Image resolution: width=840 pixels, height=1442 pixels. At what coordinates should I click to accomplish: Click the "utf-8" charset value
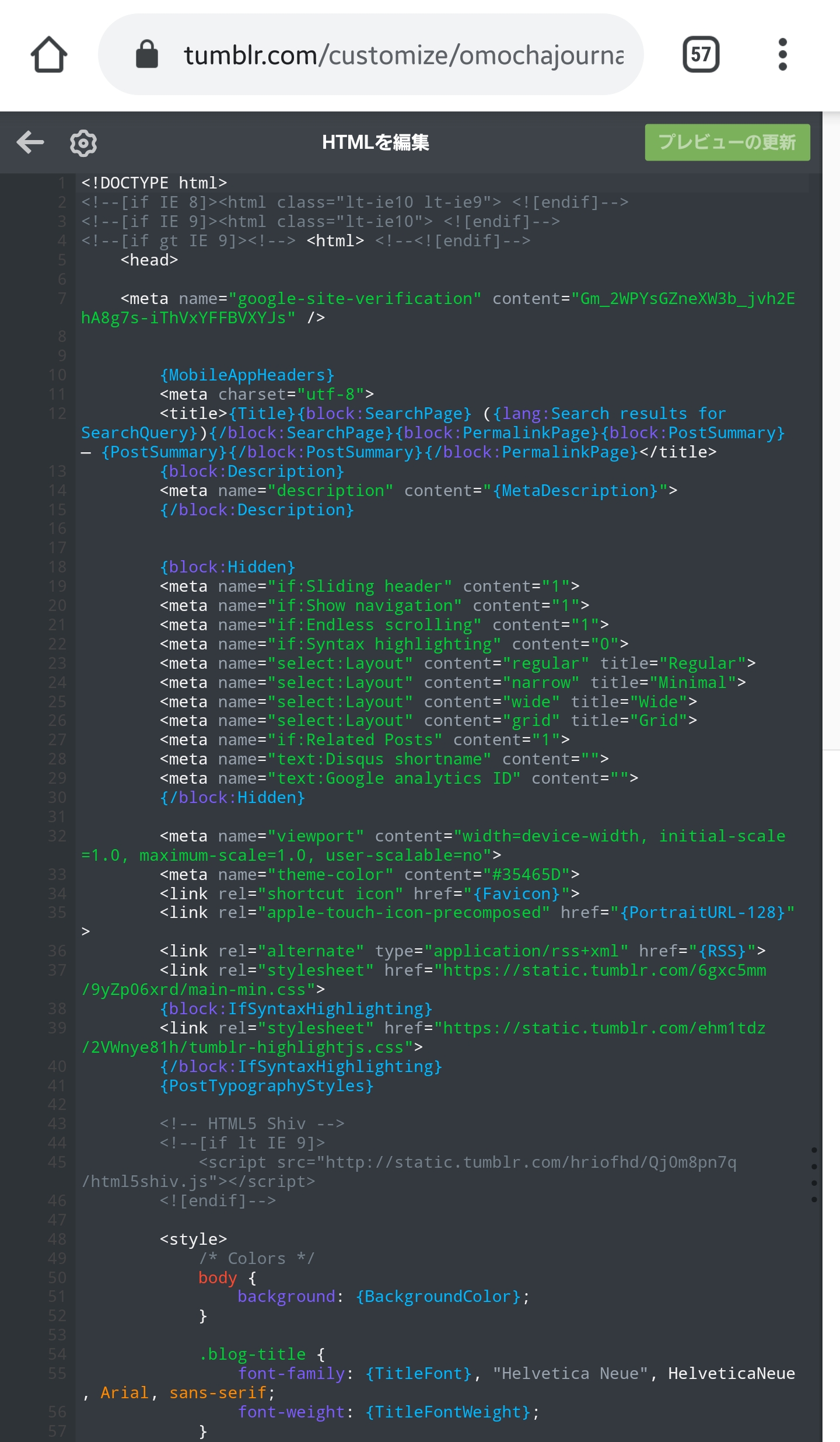pos(331,394)
